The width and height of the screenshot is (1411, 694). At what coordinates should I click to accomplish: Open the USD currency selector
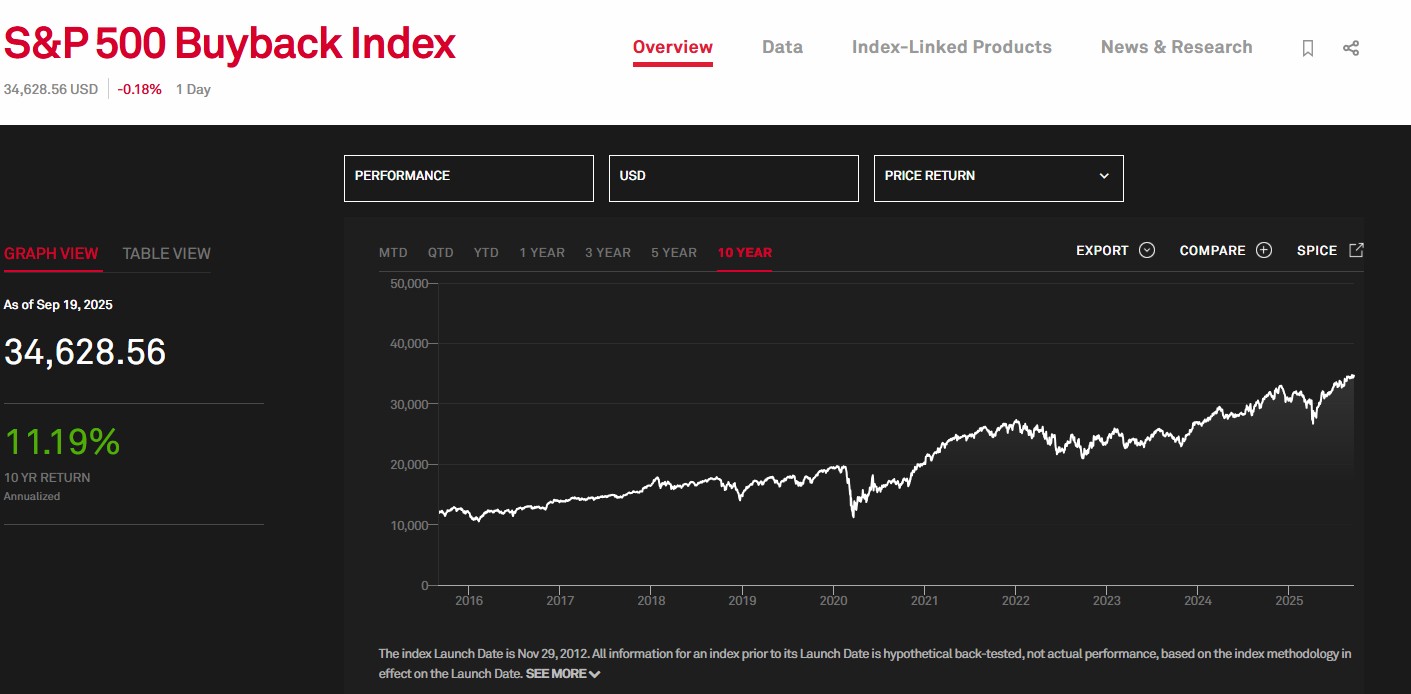pyautogui.click(x=733, y=177)
